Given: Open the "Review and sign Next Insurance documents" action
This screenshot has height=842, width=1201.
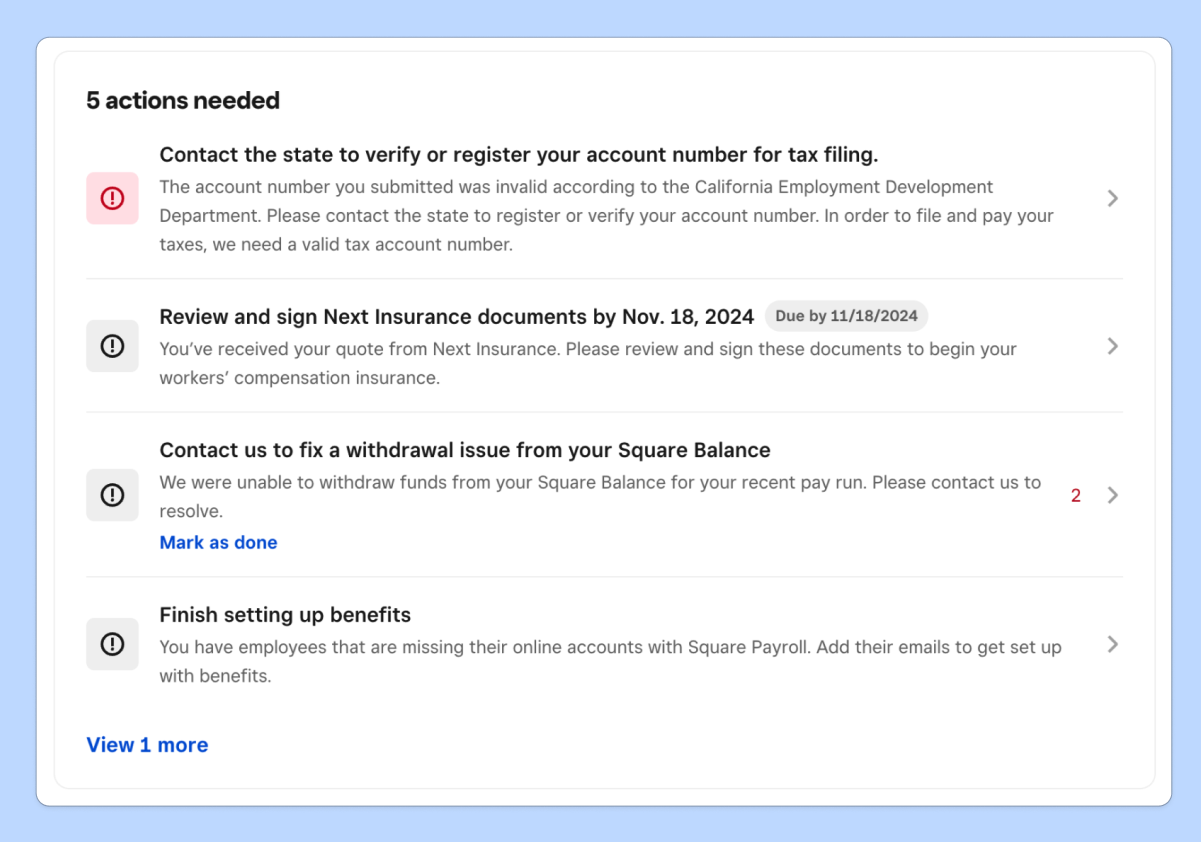Looking at the screenshot, I should pos(456,316).
